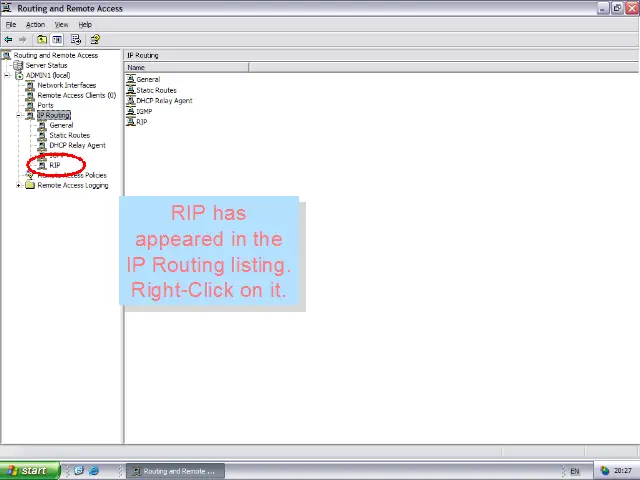
Task: Select IP Routing in the console tree
Action: pyautogui.click(x=54, y=116)
